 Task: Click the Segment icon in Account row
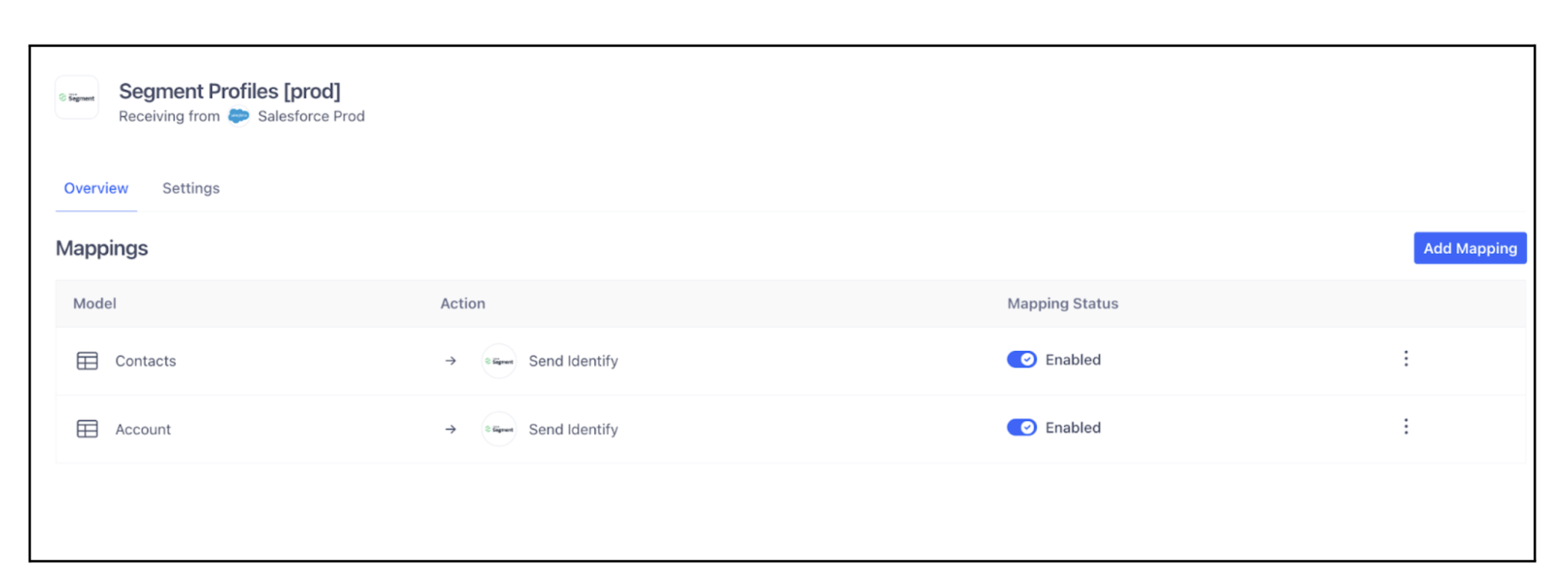[499, 429]
